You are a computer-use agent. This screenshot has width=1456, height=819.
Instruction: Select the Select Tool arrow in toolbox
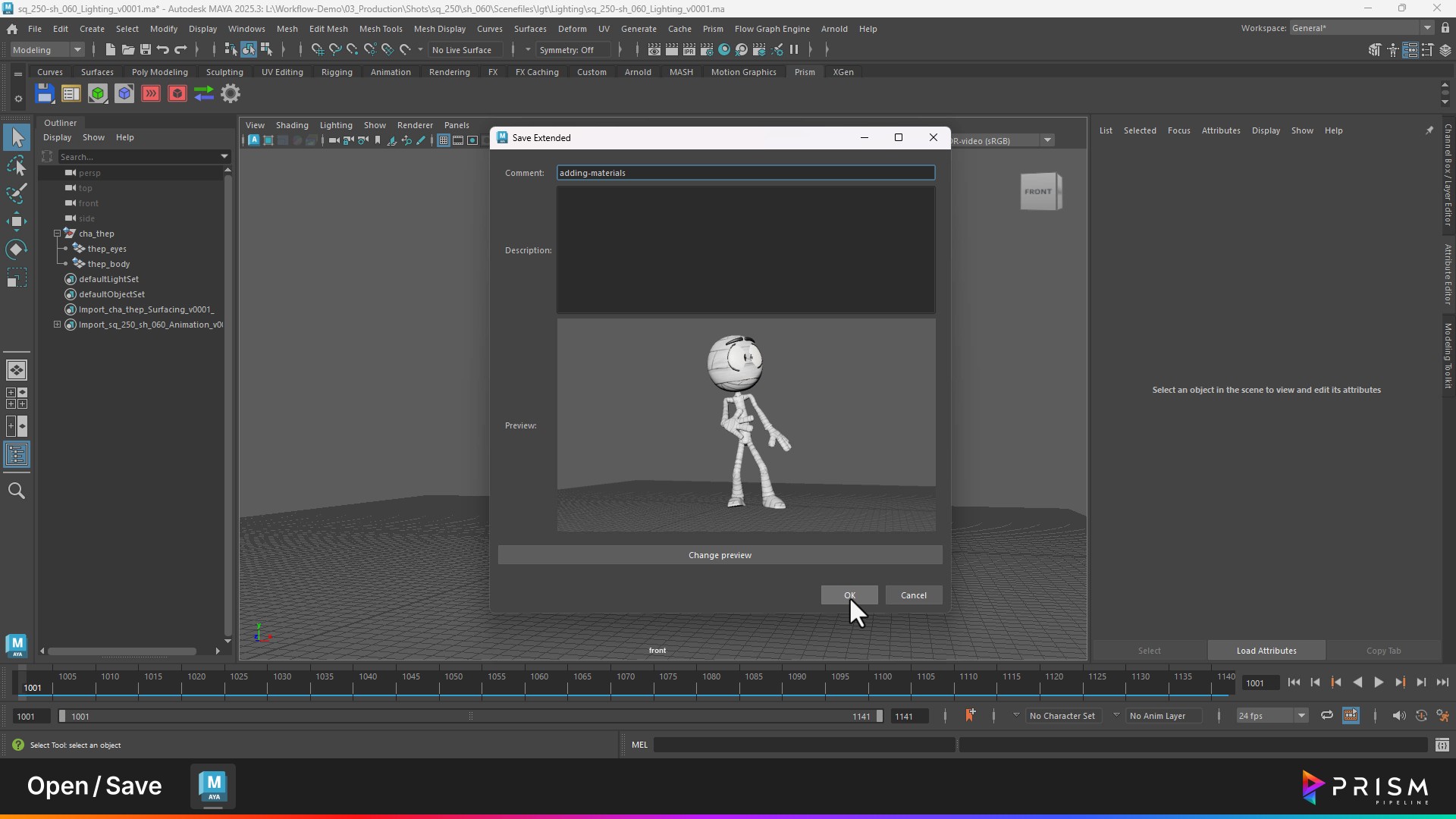(x=17, y=138)
